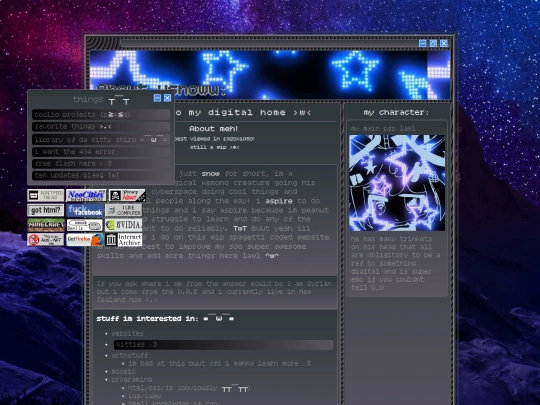Select "i want the 404 error" entry
Image resolution: width=540 pixels, height=405 pixels.
[101, 152]
